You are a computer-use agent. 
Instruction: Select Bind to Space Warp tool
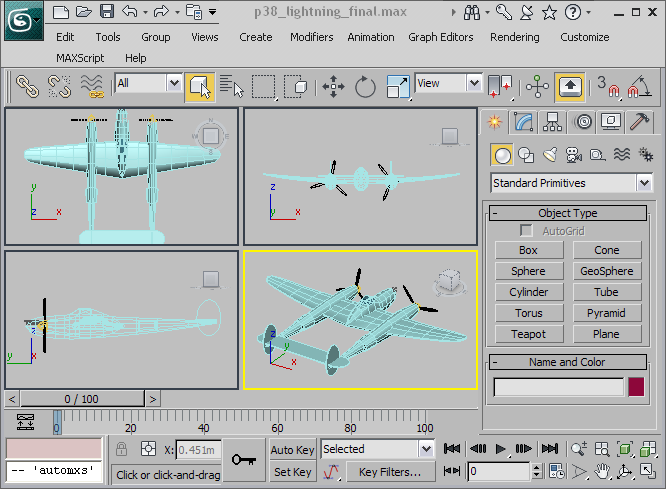pyautogui.click(x=92, y=86)
